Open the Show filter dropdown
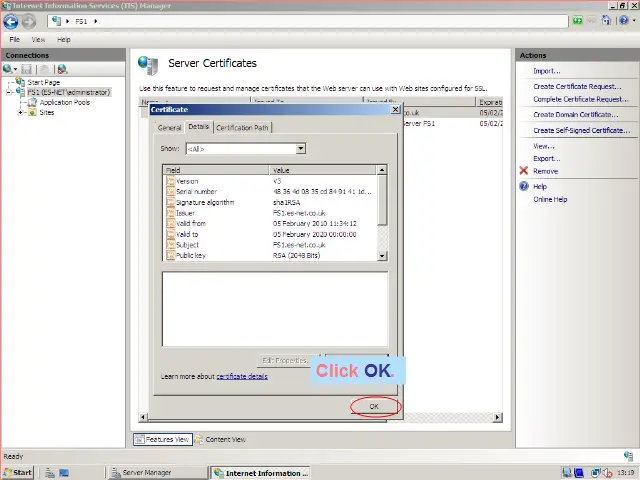Viewport: 640px width, 480px height. click(300, 149)
